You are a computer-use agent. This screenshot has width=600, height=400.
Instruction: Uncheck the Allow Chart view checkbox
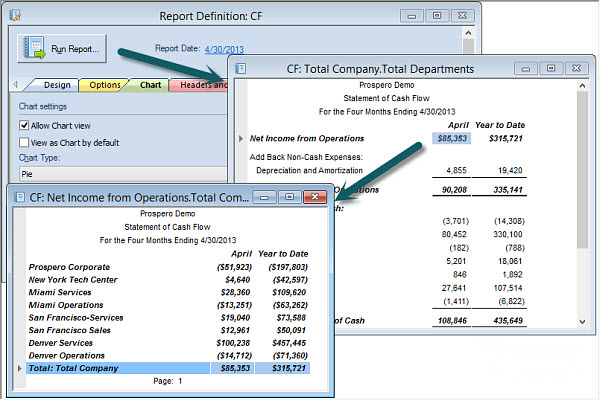pos(25,125)
